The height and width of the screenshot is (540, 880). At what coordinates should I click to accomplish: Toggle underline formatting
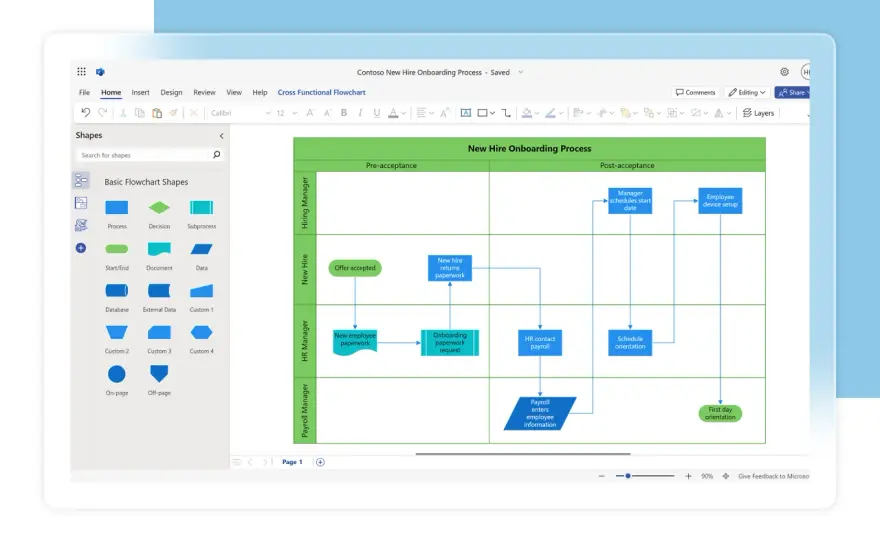coord(377,113)
